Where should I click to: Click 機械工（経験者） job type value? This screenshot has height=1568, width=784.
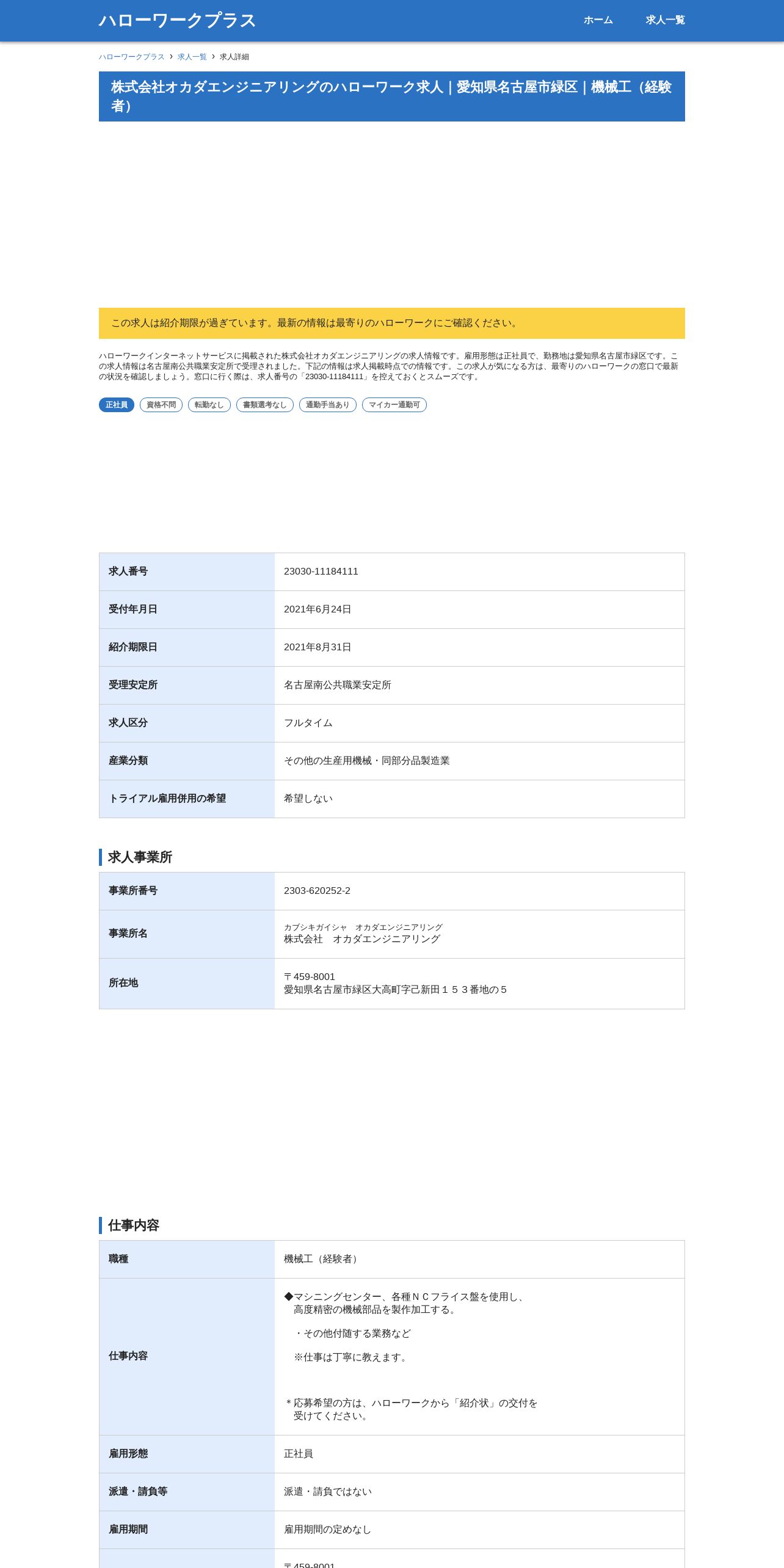click(323, 1259)
